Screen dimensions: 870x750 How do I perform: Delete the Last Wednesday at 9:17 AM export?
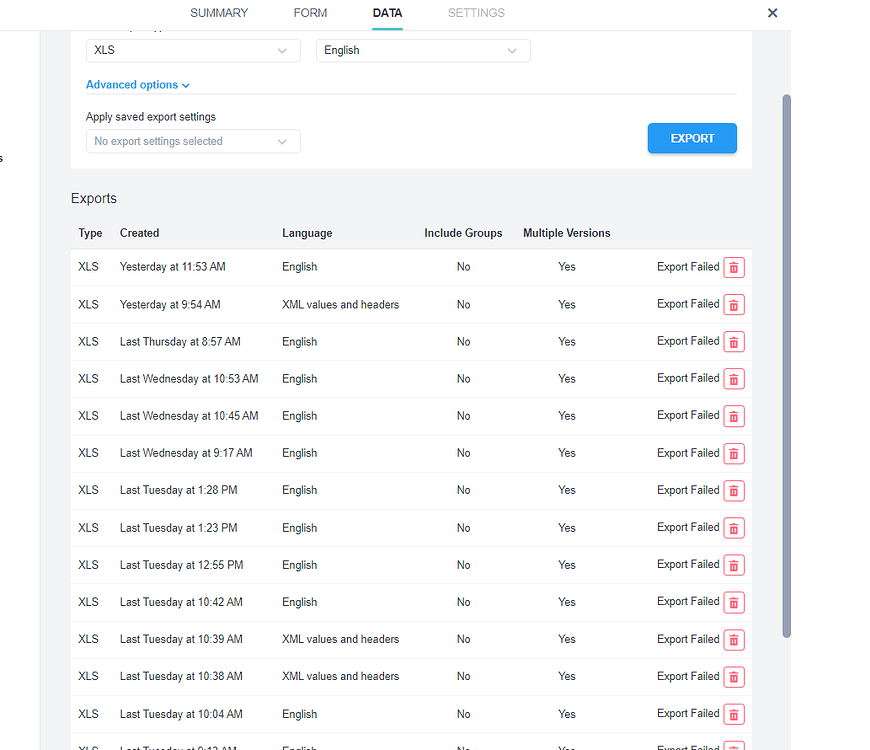coord(734,453)
